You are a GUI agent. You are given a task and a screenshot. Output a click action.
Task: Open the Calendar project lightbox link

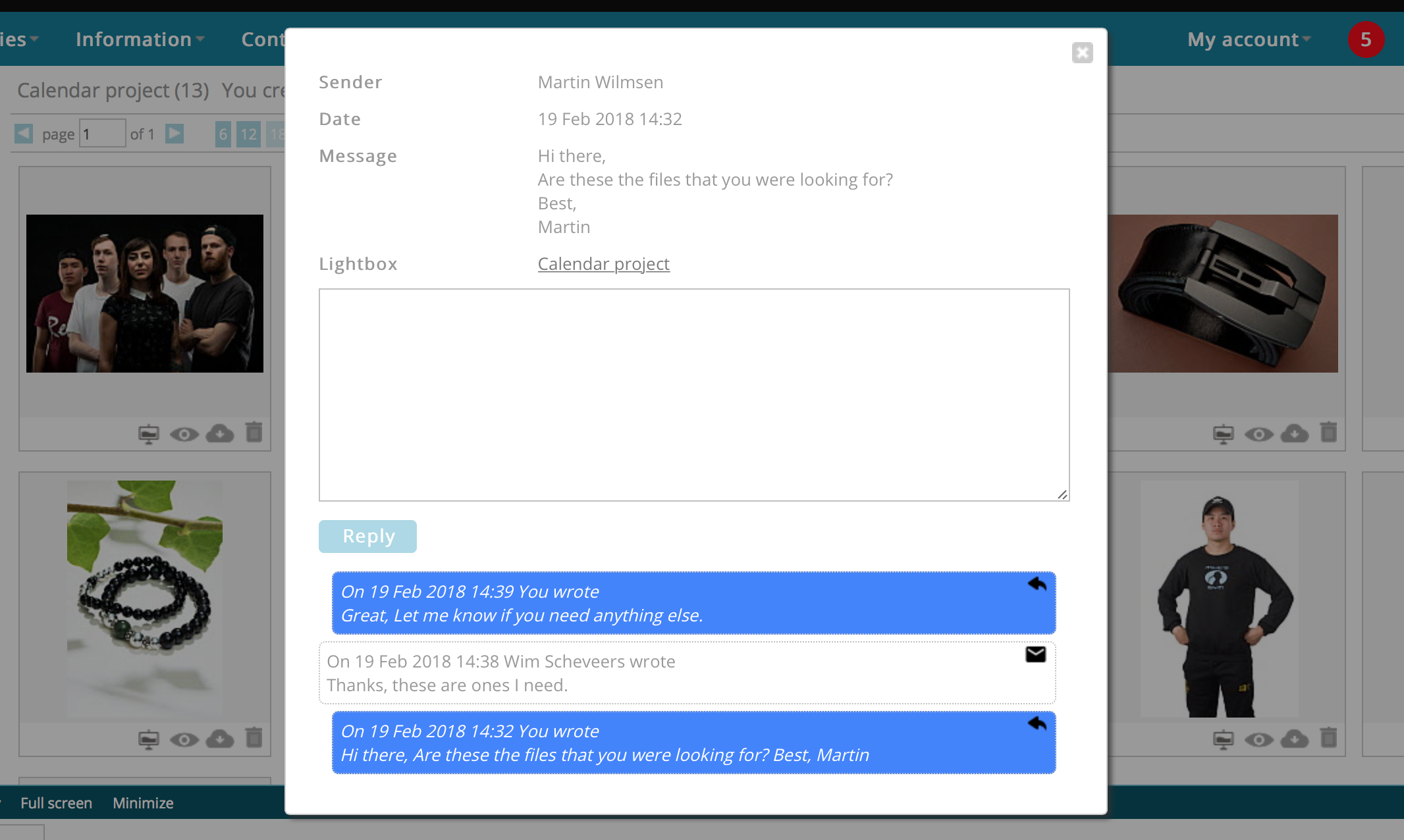pyautogui.click(x=603, y=264)
